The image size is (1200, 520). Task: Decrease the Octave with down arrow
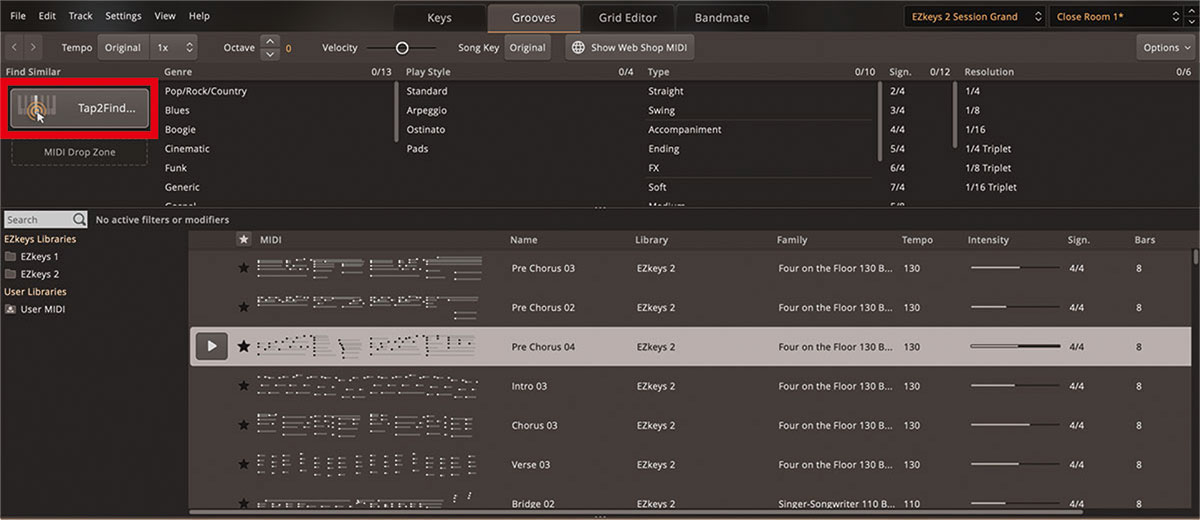(270, 54)
